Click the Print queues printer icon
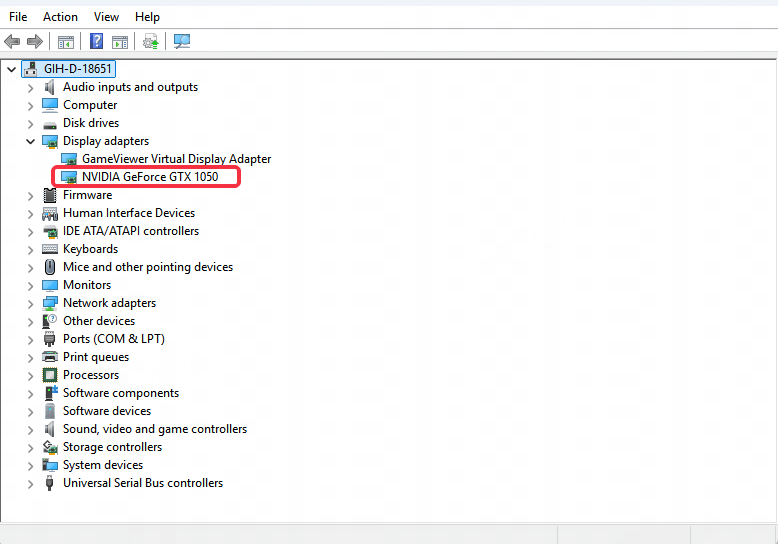Image resolution: width=778 pixels, height=544 pixels. coord(50,357)
